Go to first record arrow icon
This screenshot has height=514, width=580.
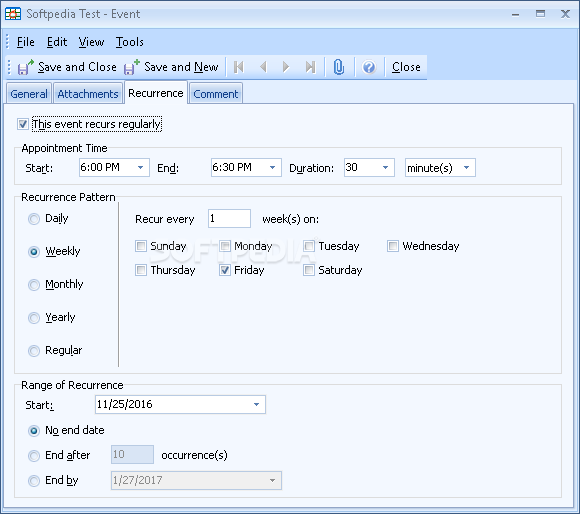click(x=239, y=67)
